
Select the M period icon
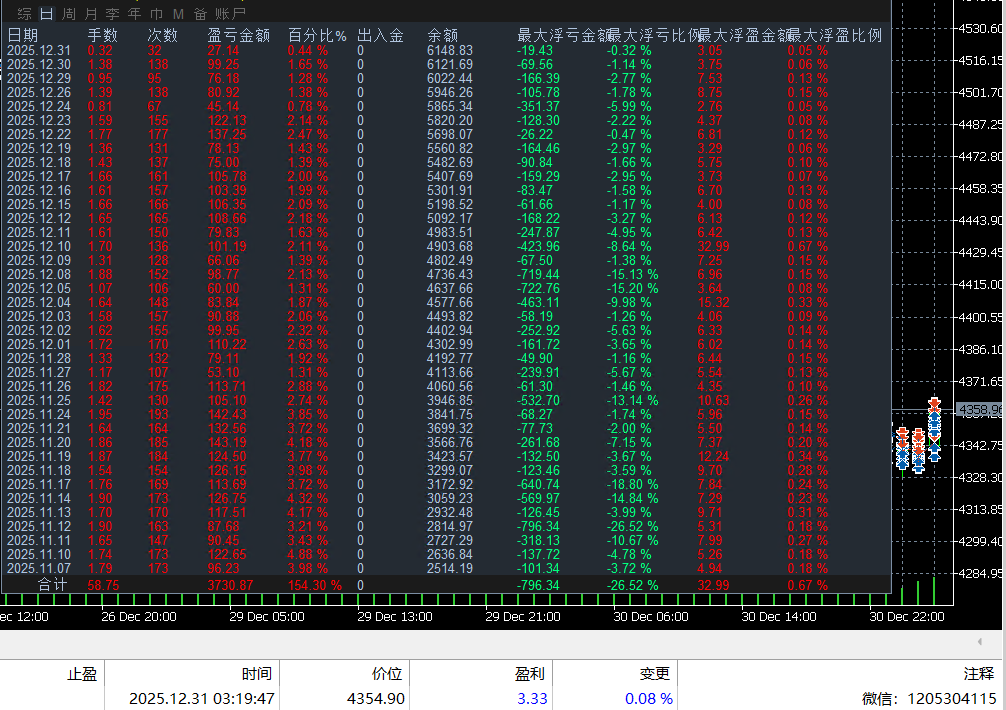point(179,14)
